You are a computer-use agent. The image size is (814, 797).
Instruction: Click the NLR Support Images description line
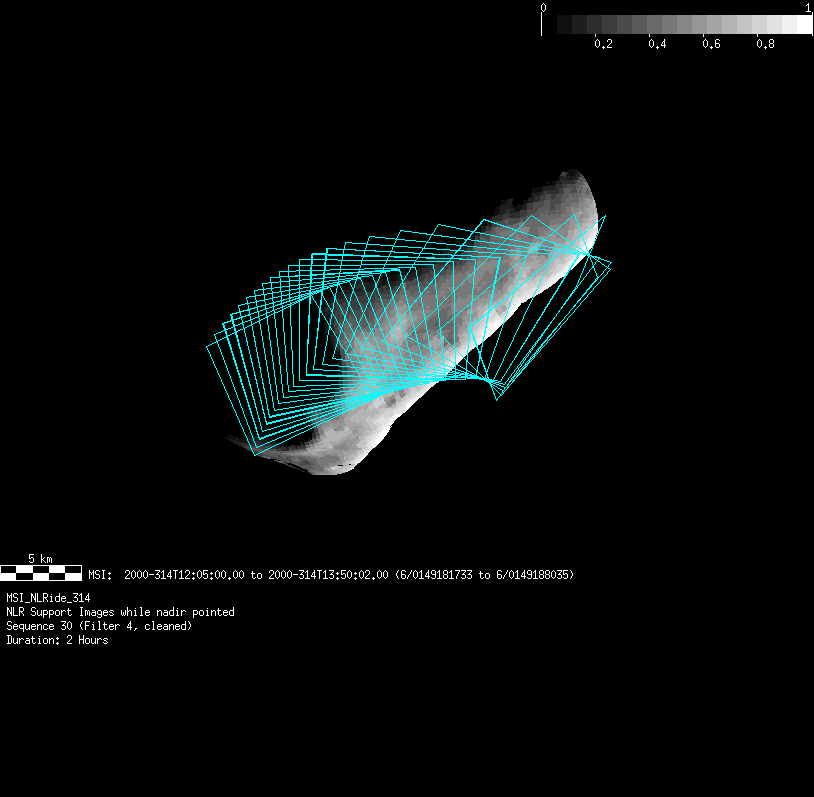(120, 612)
